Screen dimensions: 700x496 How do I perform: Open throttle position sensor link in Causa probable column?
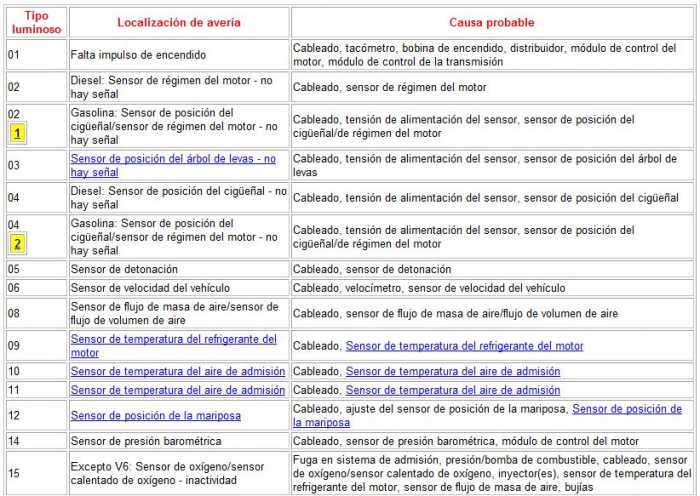(x=626, y=409)
